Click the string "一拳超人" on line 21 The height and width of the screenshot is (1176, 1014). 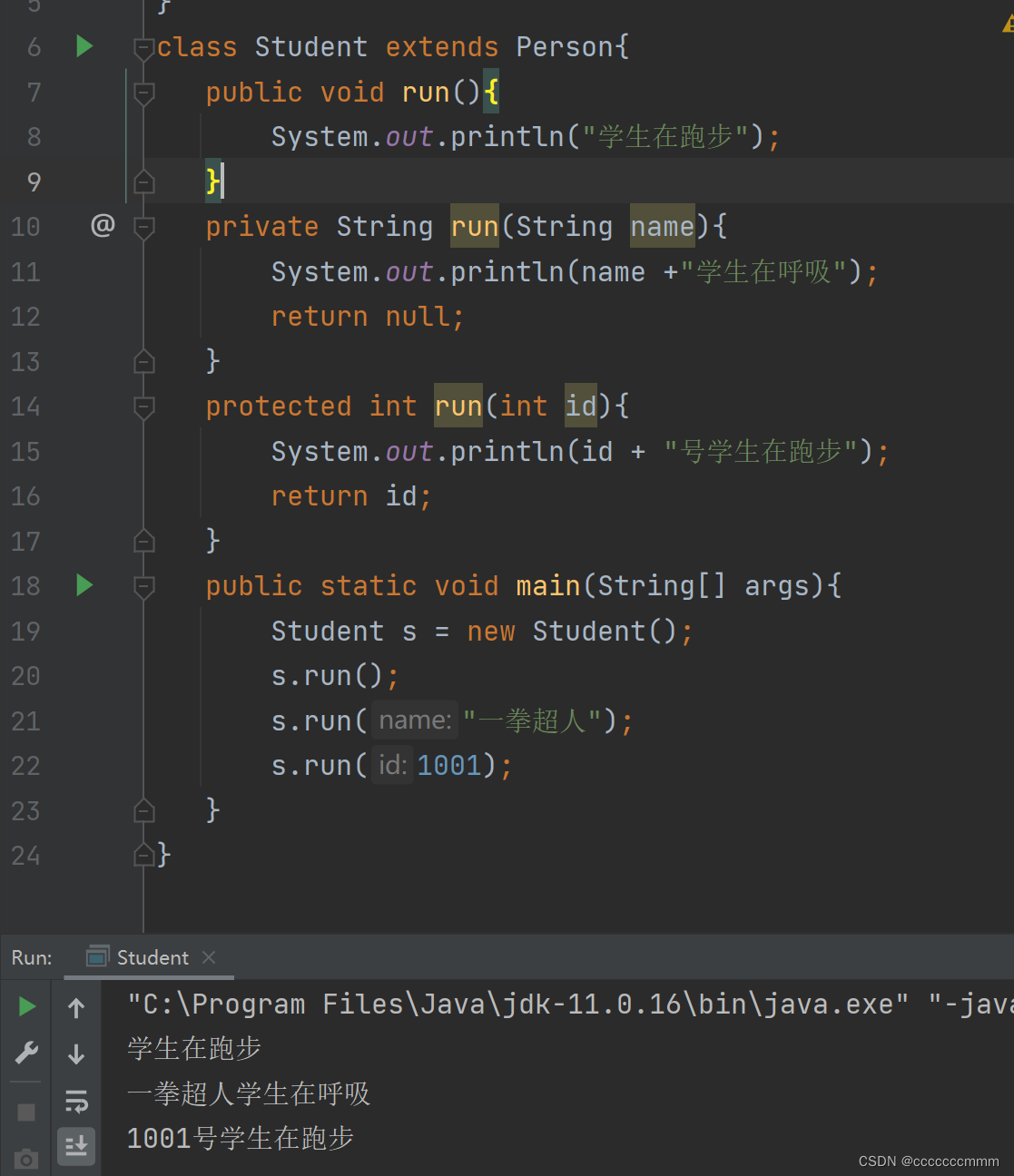532,720
